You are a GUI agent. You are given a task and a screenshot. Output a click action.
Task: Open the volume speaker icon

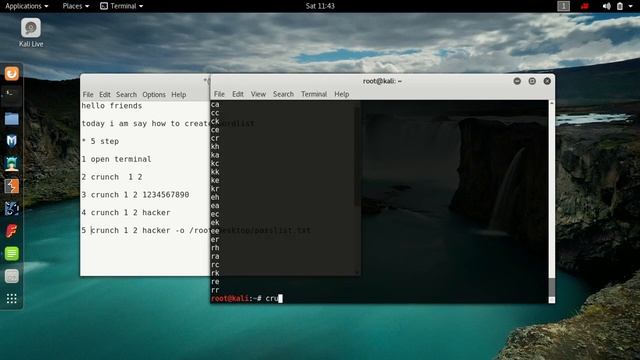click(x=607, y=6)
